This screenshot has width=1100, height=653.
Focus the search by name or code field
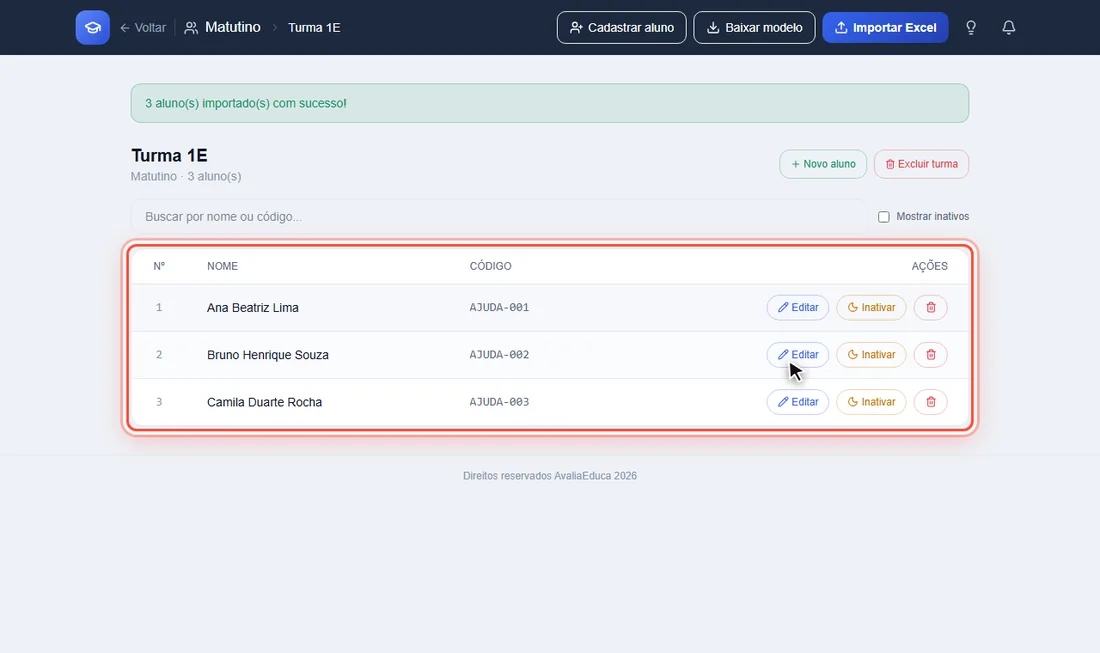click(499, 217)
